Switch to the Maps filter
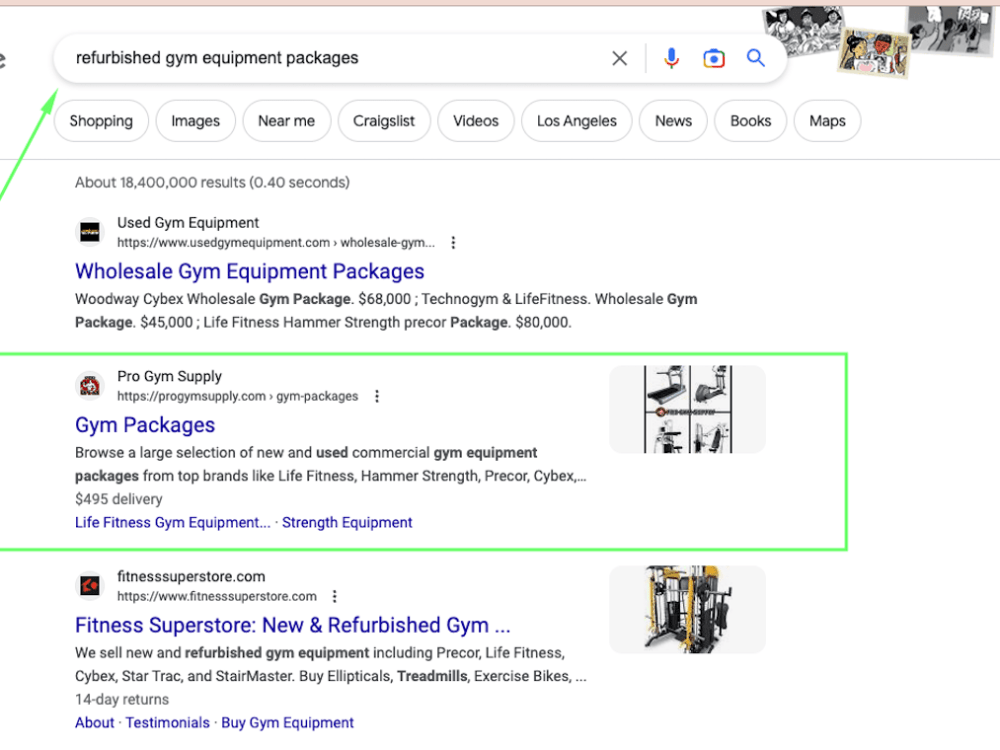This screenshot has width=1000, height=750. click(827, 121)
